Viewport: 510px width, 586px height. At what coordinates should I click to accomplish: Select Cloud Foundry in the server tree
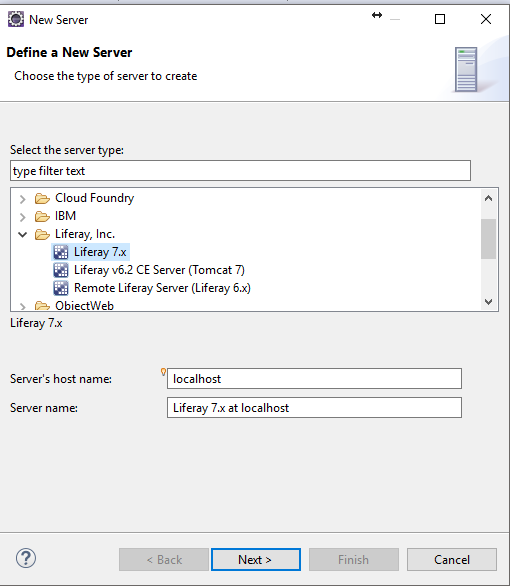click(x=95, y=198)
